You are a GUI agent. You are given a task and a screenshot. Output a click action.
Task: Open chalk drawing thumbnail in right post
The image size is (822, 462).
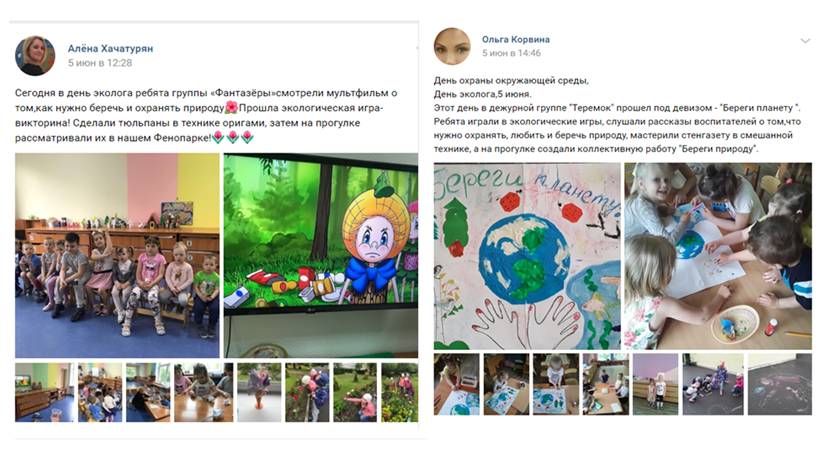[x=780, y=384]
